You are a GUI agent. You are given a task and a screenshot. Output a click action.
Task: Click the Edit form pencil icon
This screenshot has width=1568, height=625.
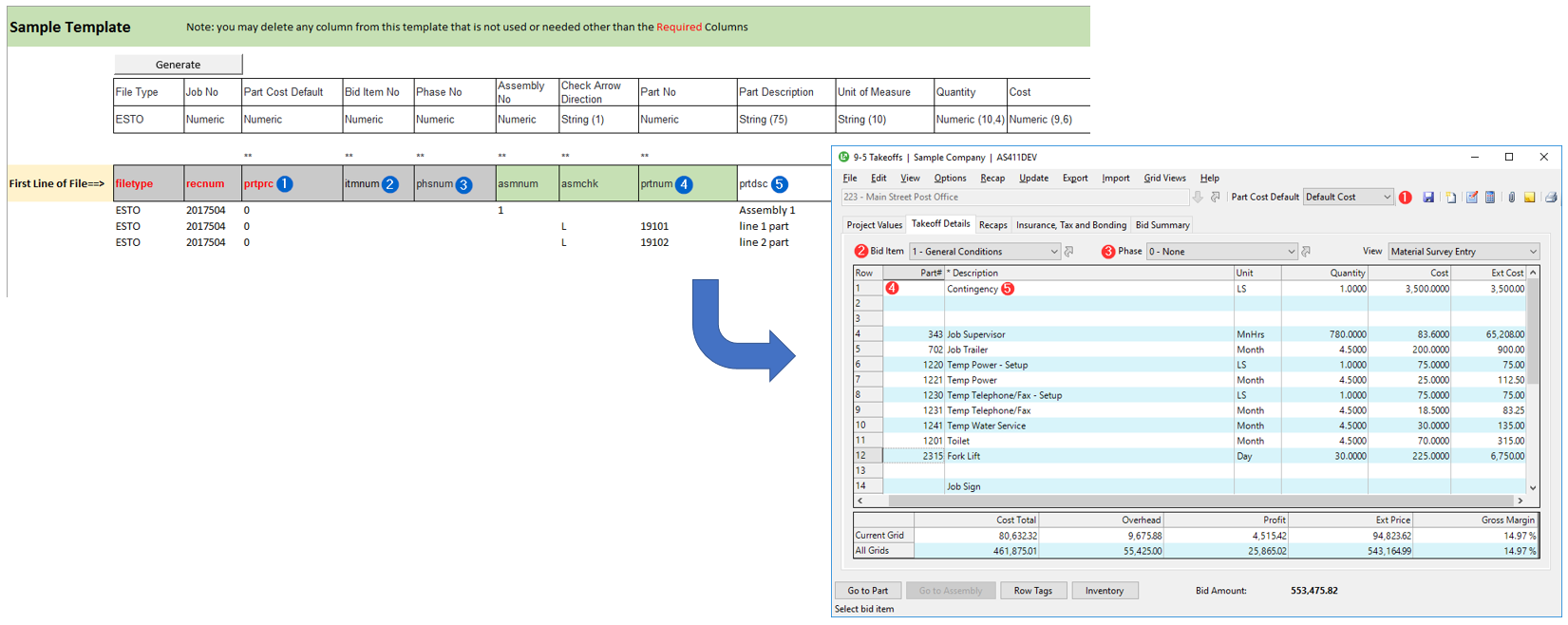click(1472, 198)
